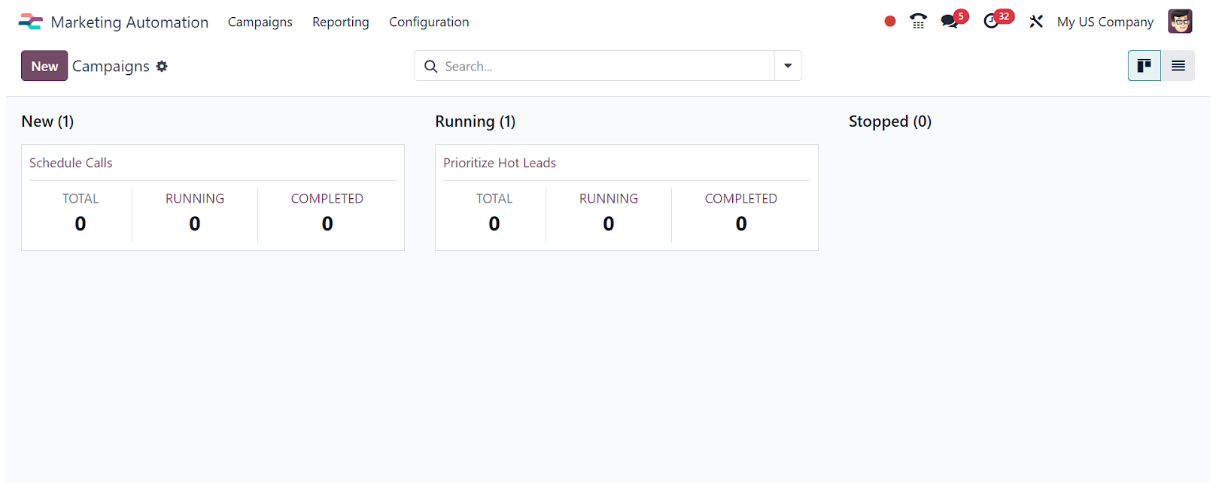
Task: Open the Schedule Calls campaign card
Action: [x=213, y=197]
